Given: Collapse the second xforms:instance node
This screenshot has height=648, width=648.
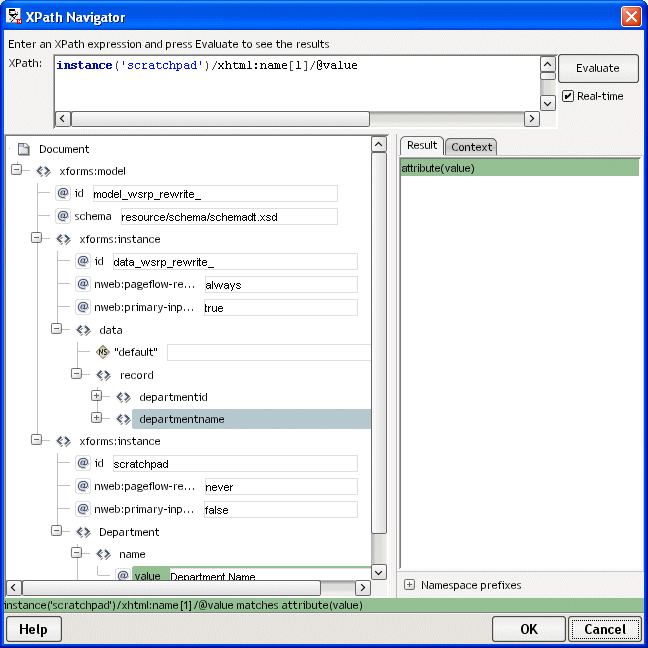Looking at the screenshot, I should pyautogui.click(x=36, y=440).
